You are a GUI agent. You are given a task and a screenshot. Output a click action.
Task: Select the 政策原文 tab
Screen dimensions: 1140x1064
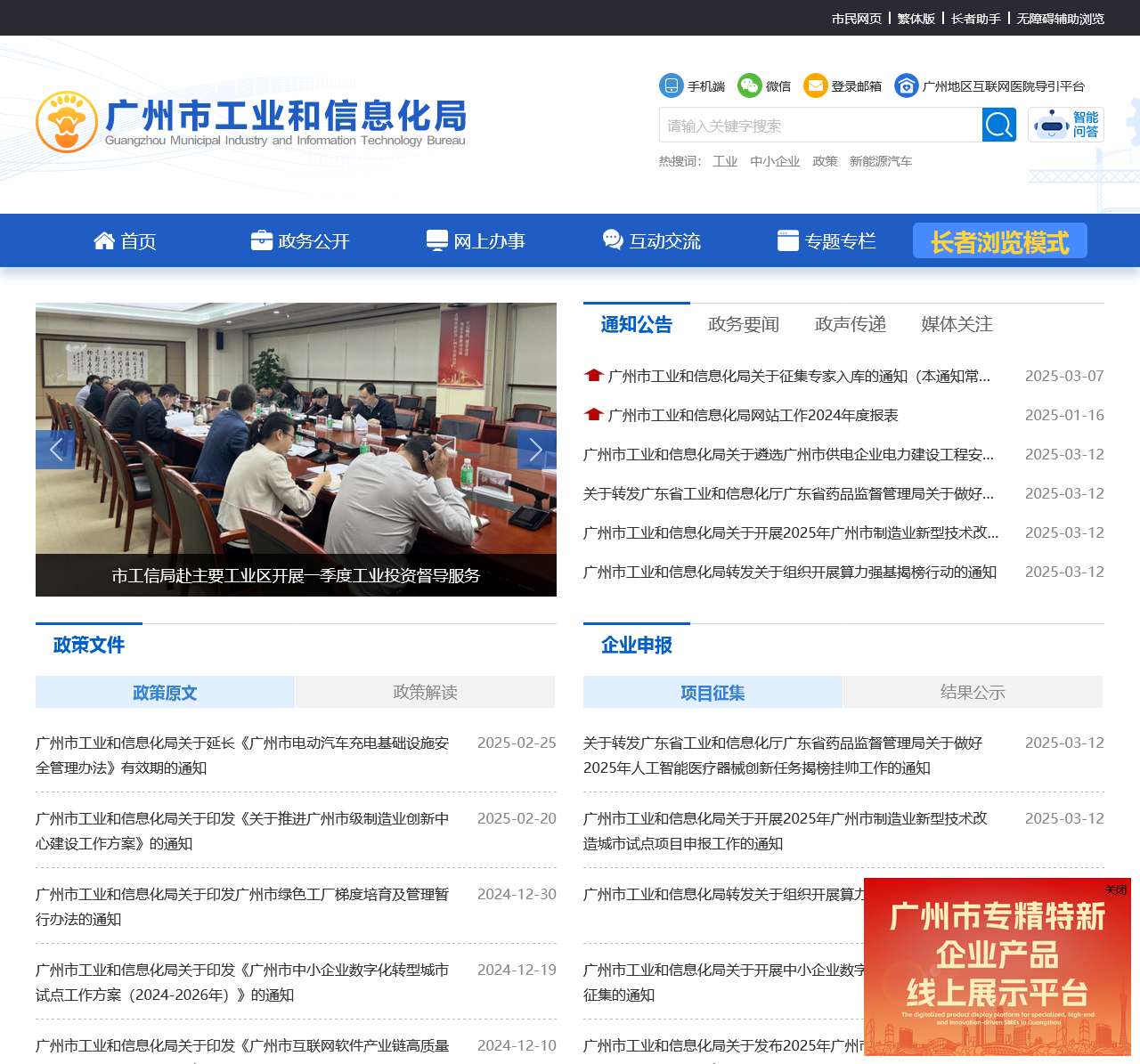[x=165, y=692]
